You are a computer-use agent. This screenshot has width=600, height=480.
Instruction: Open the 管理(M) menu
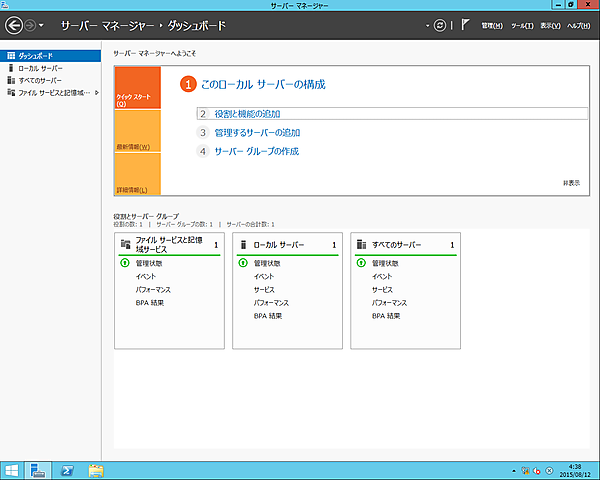pos(492,24)
